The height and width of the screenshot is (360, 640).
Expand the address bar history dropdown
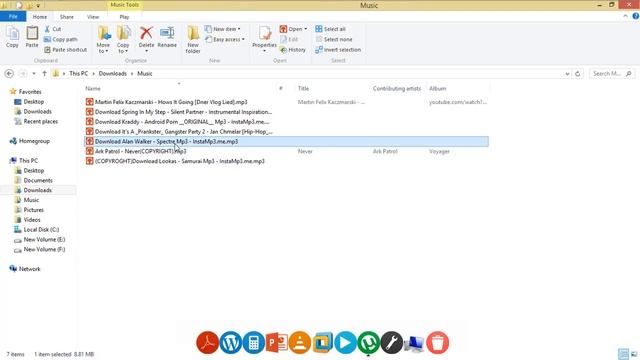pos(567,74)
